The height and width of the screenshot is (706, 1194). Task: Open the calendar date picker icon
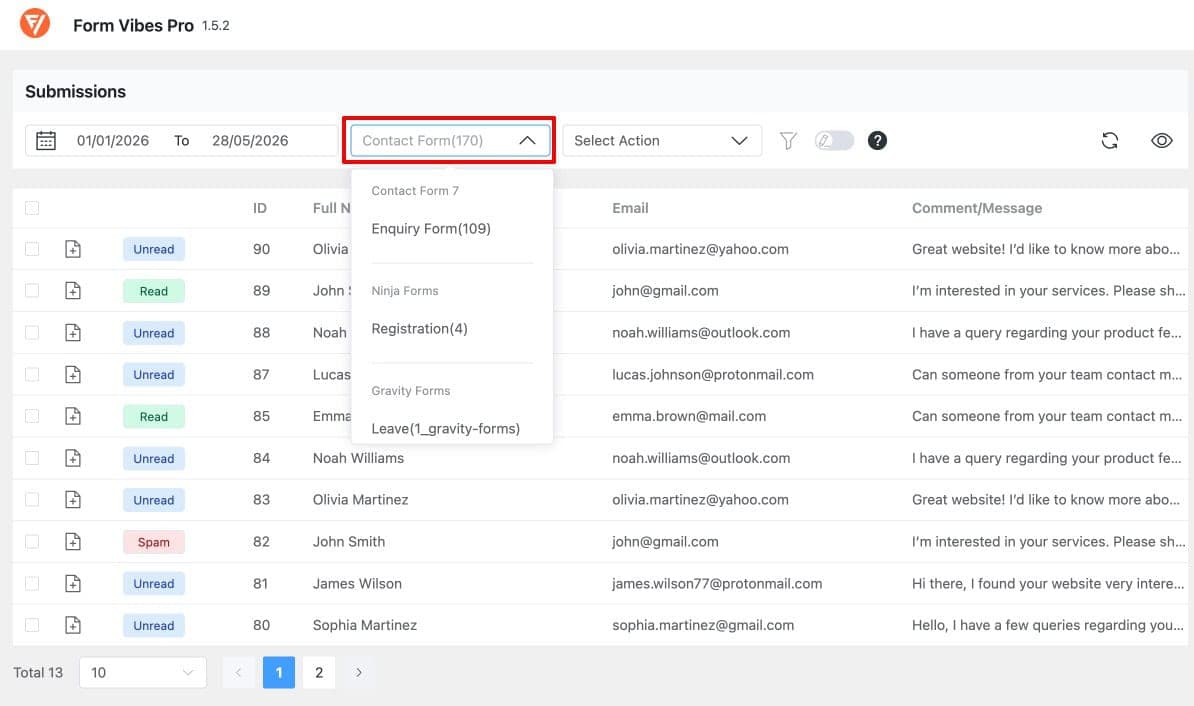(46, 141)
